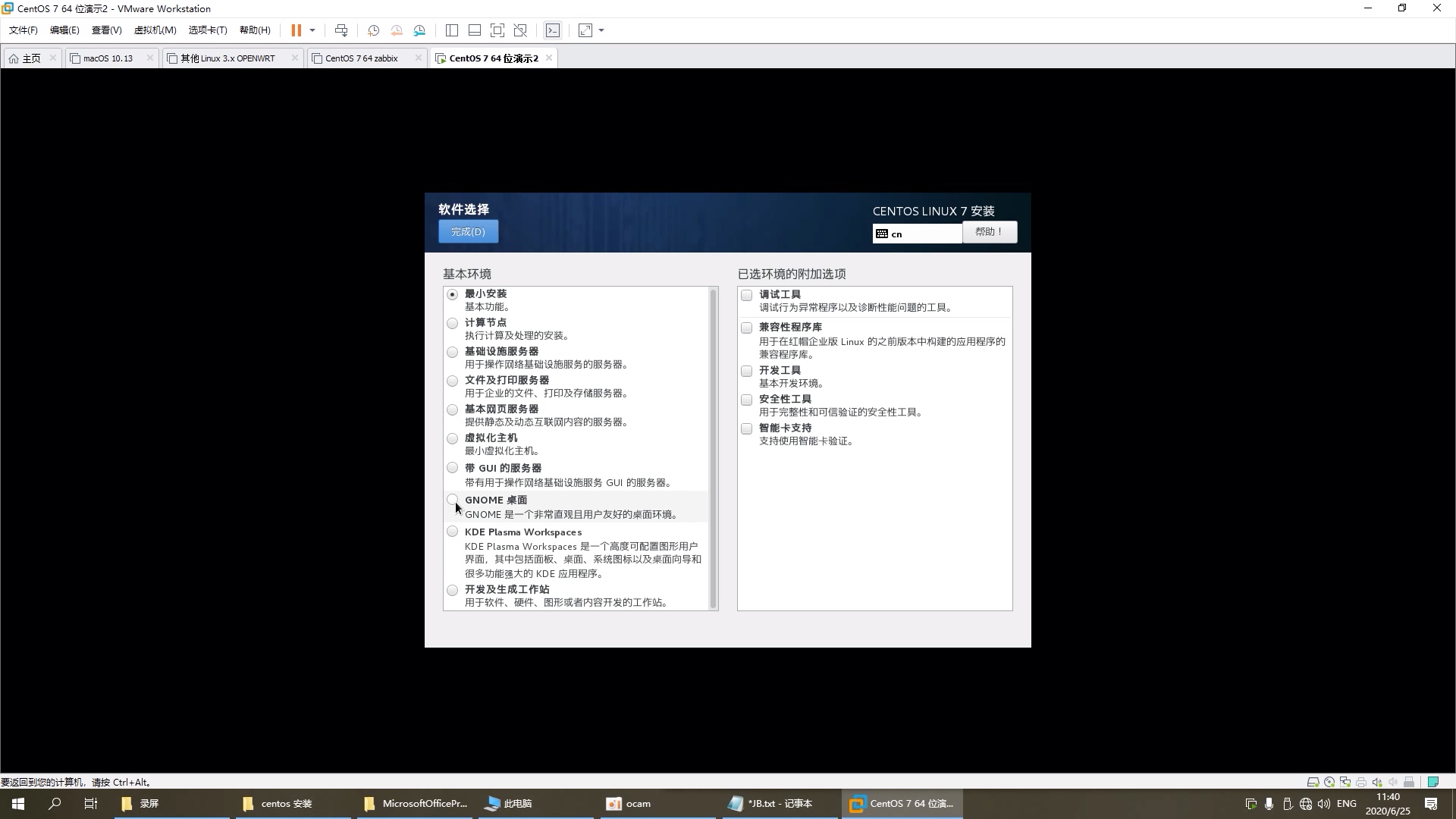
Task: Select the KDE Plasma Workspaces radio option
Action: pyautogui.click(x=453, y=532)
